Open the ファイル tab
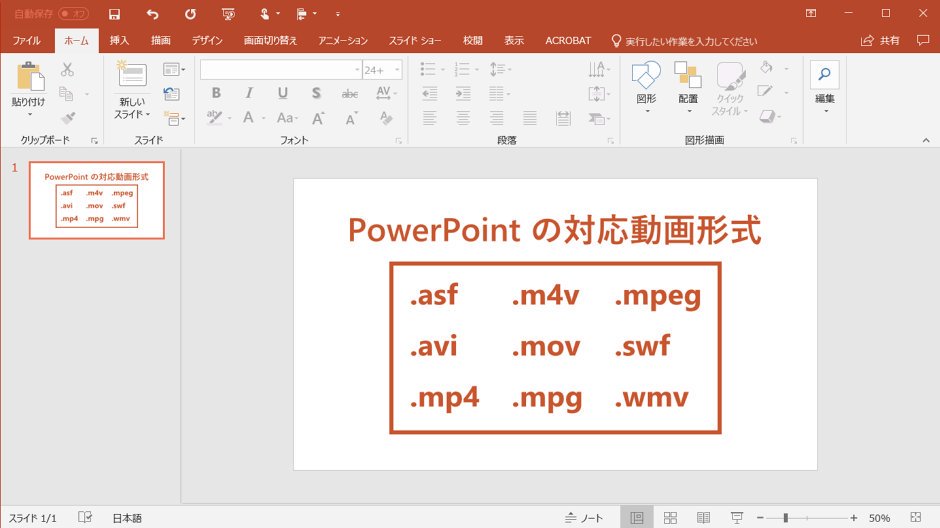 click(x=26, y=40)
